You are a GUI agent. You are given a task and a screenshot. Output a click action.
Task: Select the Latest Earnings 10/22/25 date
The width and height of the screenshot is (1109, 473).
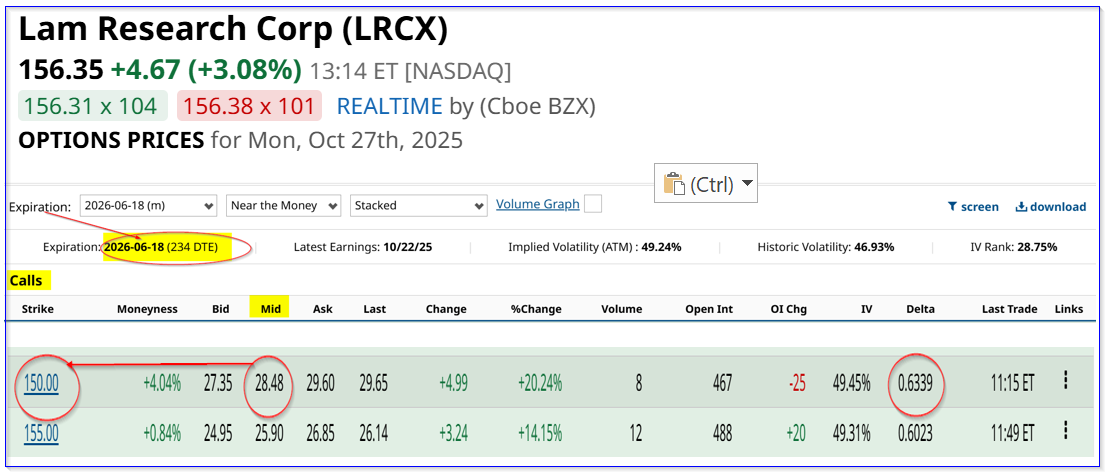pyautogui.click(x=405, y=247)
